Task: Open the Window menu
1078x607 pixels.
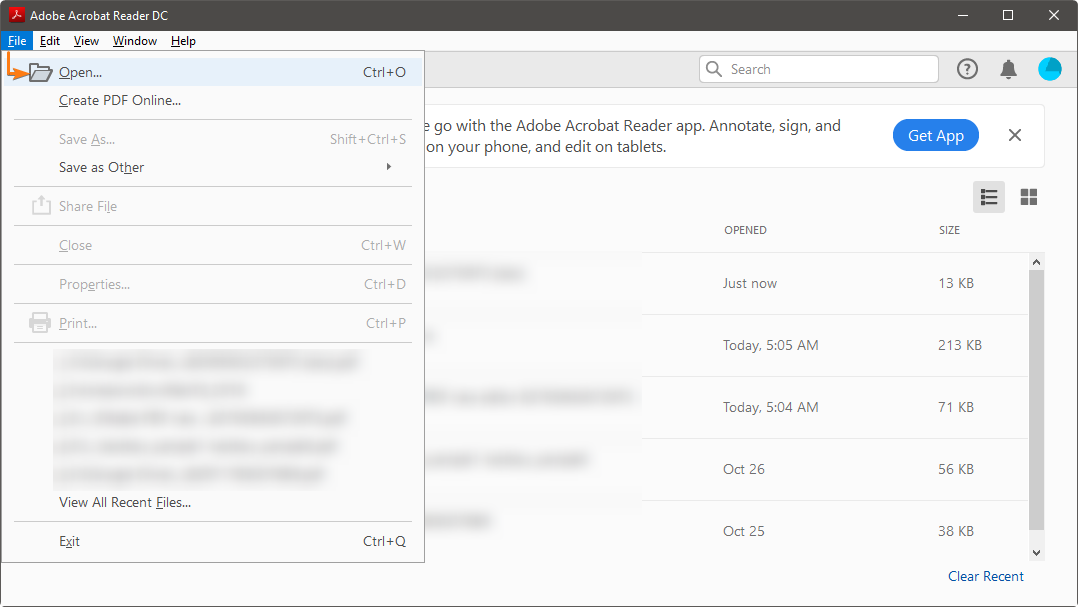Action: pyautogui.click(x=135, y=41)
